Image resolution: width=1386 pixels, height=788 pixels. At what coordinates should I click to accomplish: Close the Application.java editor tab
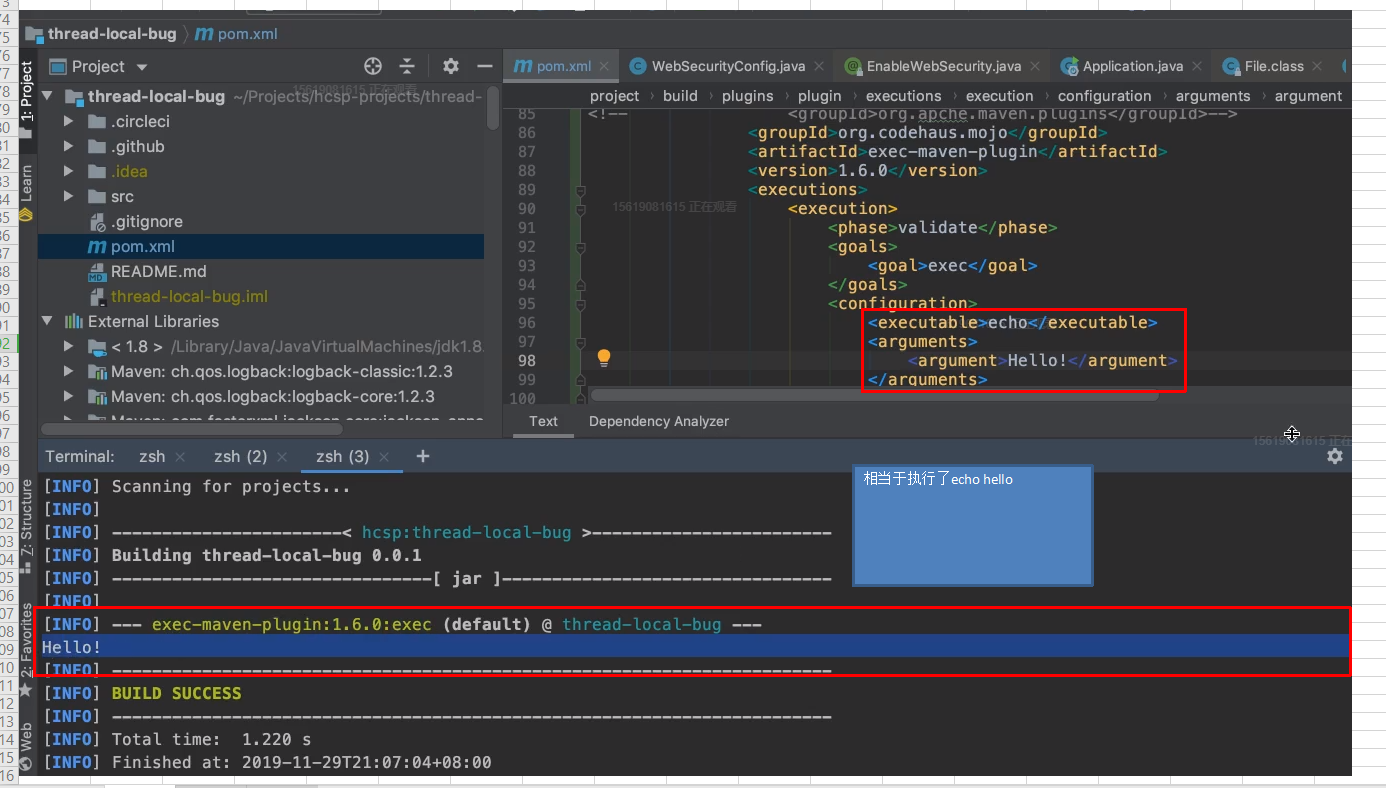click(x=1199, y=66)
